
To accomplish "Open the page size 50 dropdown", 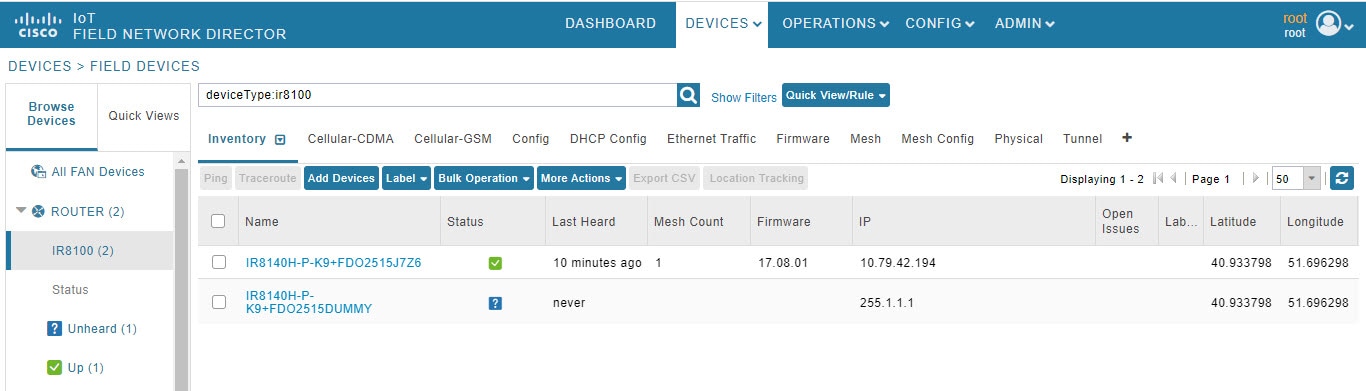I will [1312, 179].
